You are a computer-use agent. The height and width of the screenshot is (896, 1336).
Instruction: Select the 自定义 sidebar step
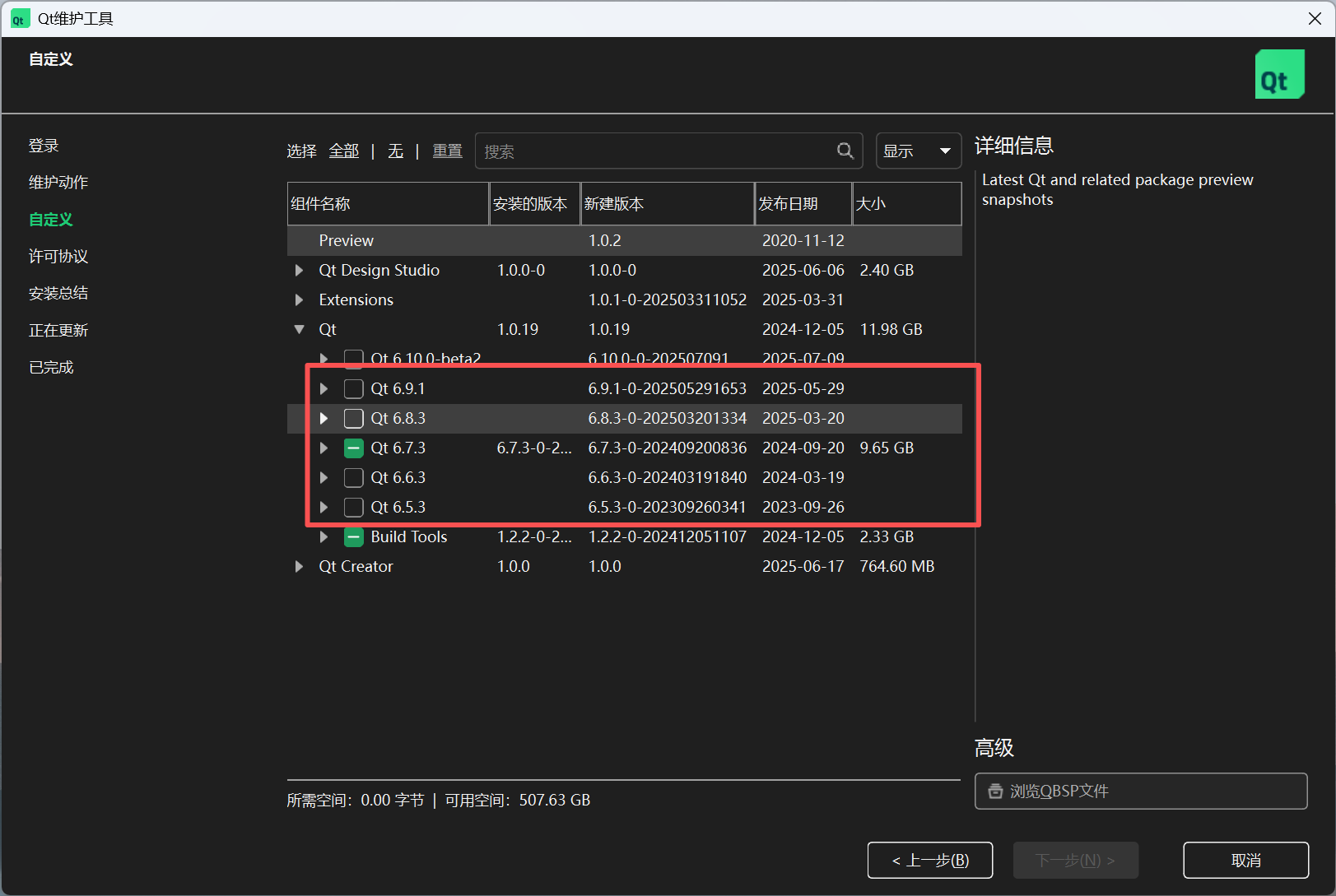(x=51, y=219)
